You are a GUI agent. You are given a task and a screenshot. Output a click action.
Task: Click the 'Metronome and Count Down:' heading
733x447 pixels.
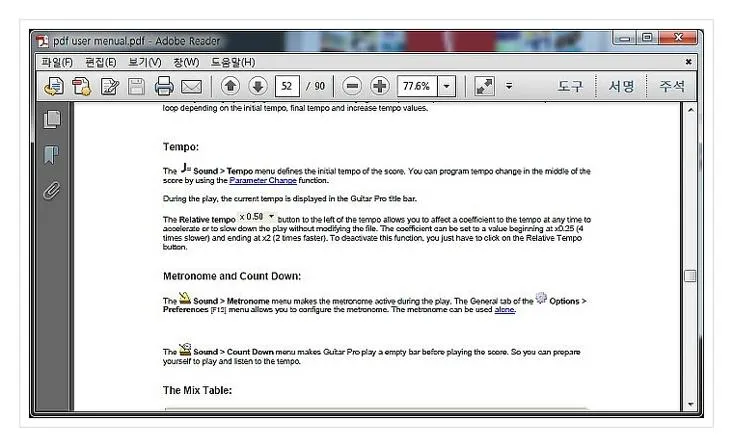pos(232,276)
